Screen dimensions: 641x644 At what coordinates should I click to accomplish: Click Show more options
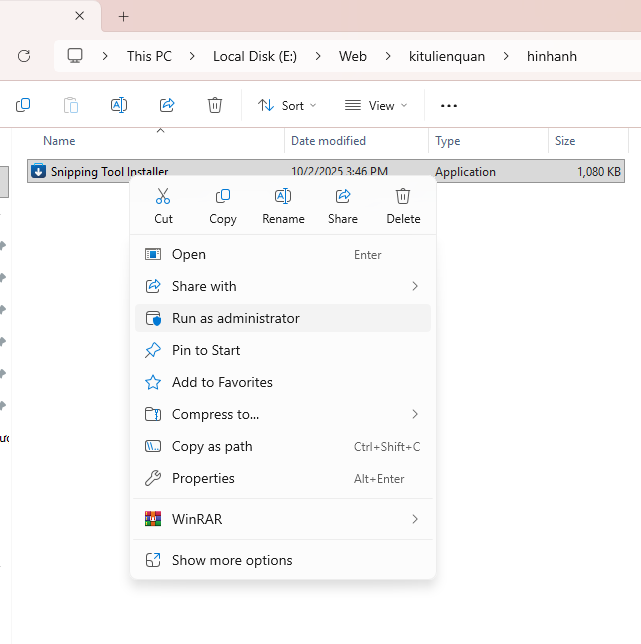coord(283,560)
